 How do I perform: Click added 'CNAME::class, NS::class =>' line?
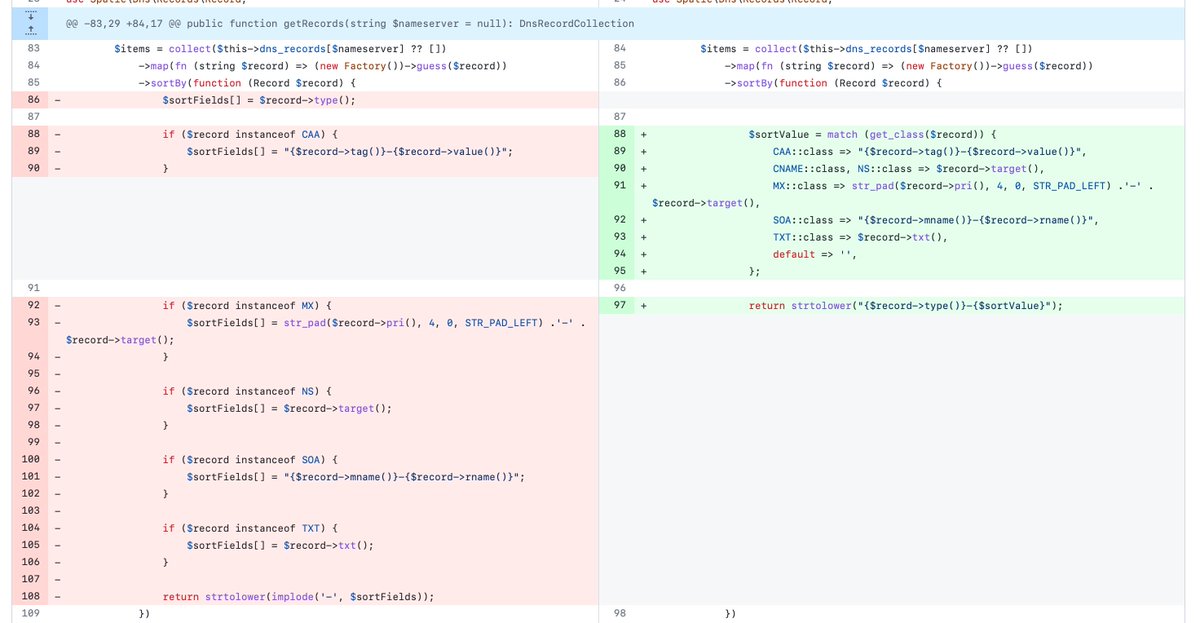point(908,168)
